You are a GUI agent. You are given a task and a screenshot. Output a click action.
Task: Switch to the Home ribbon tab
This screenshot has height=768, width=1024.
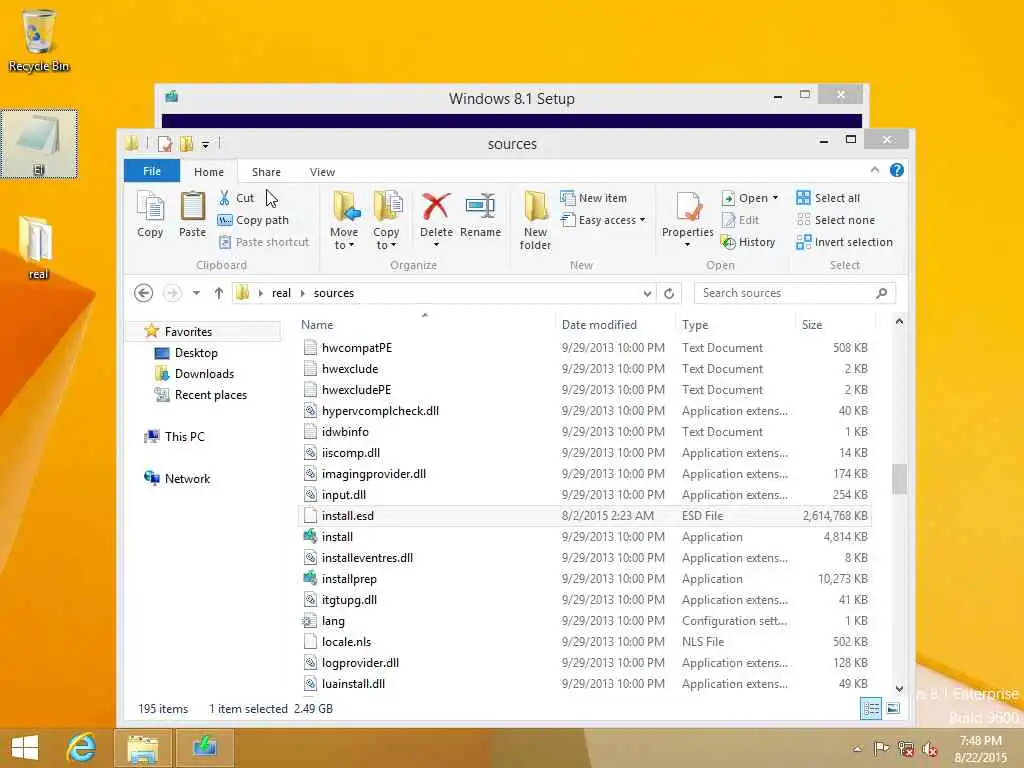(x=209, y=172)
